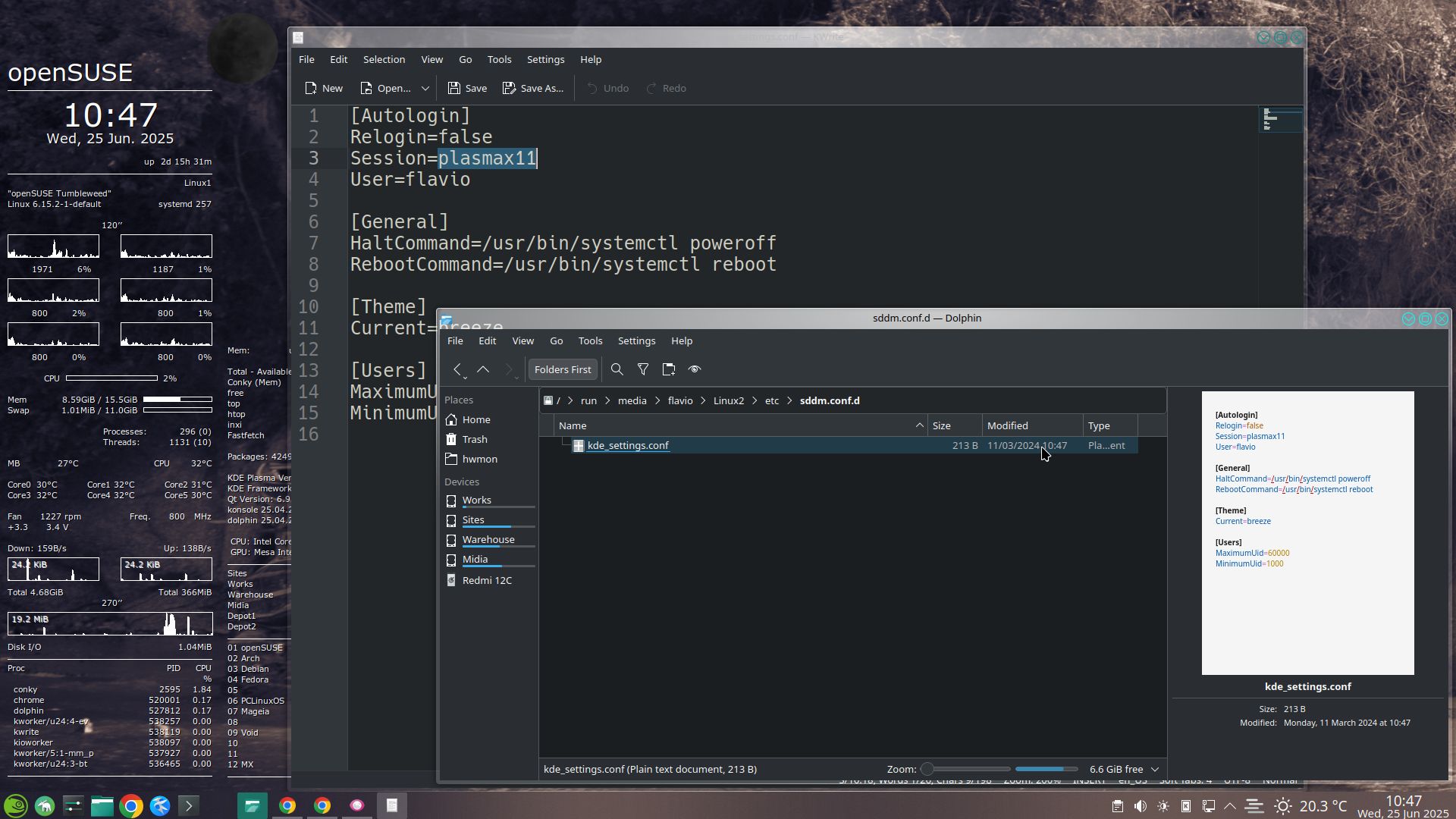Go up to parent folder in Dolphin
This screenshot has width=1456, height=819.
pos(483,369)
